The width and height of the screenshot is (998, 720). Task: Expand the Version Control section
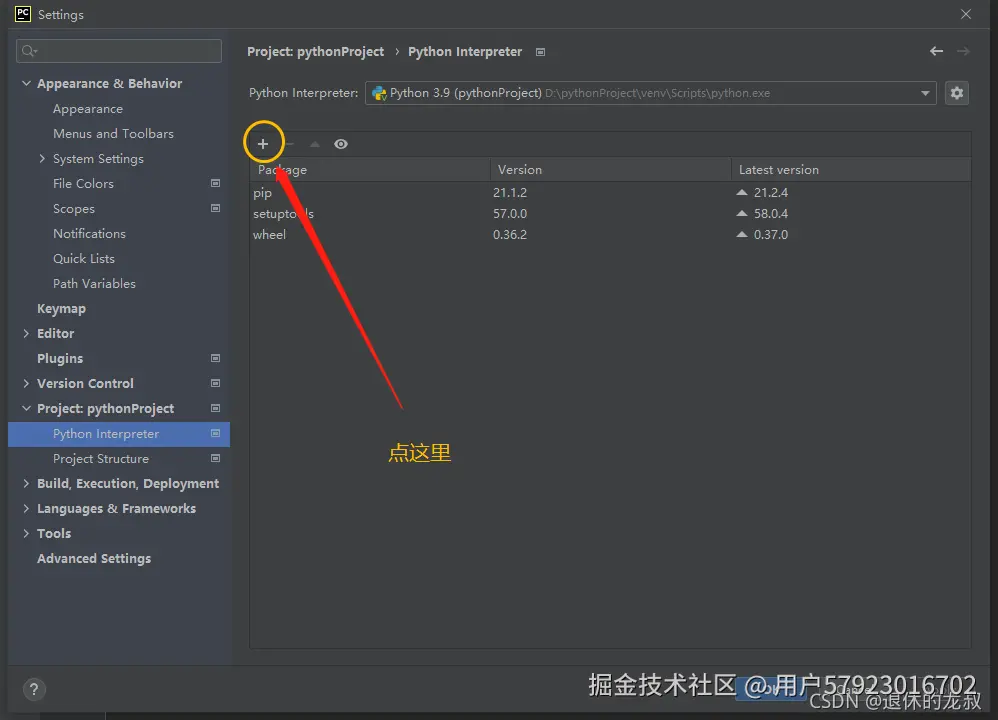[x=26, y=383]
